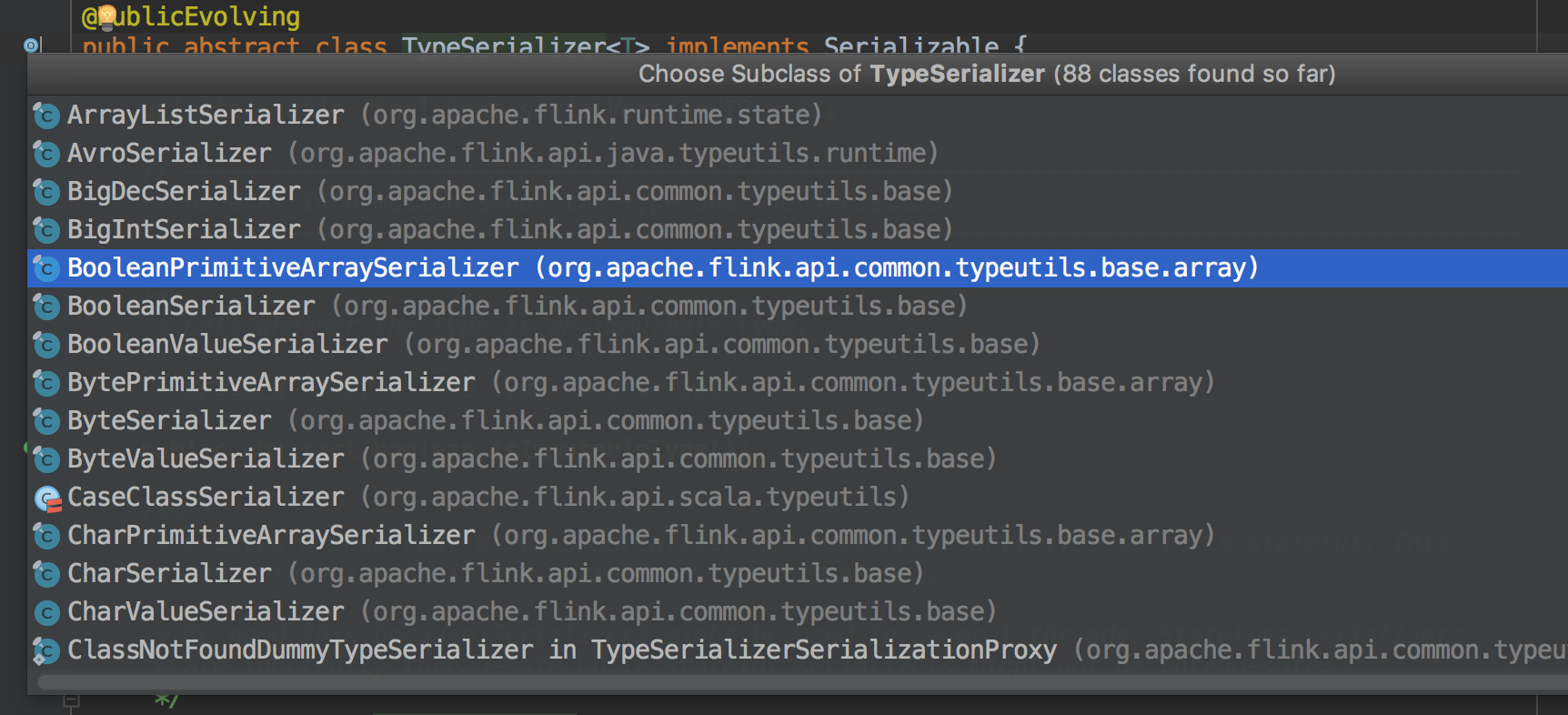The height and width of the screenshot is (715, 1568).
Task: Select BigDecSerializer subclass entry
Action: point(798,192)
